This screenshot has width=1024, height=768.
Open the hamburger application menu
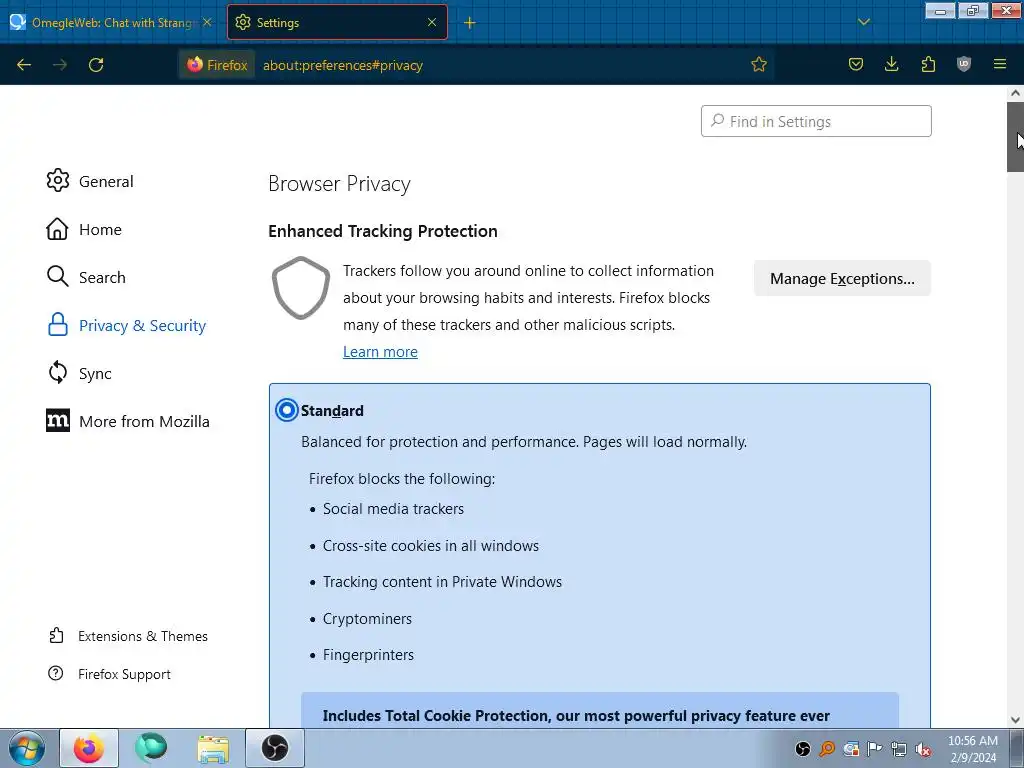[x=1000, y=64]
